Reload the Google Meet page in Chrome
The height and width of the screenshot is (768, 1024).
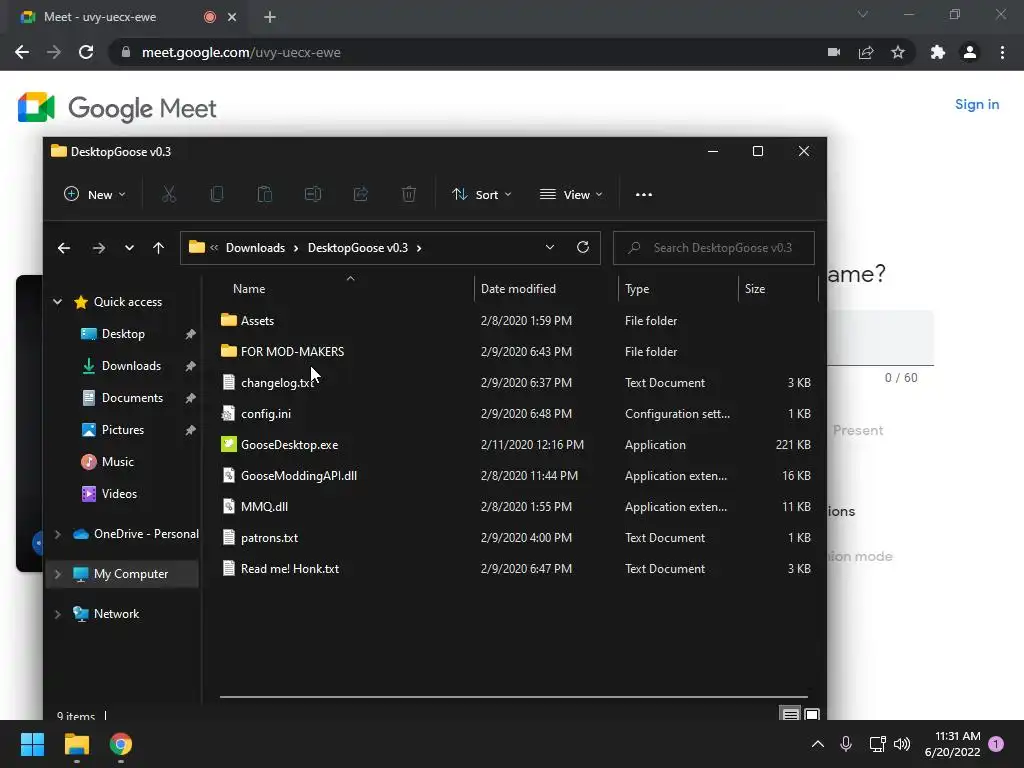[x=86, y=52]
